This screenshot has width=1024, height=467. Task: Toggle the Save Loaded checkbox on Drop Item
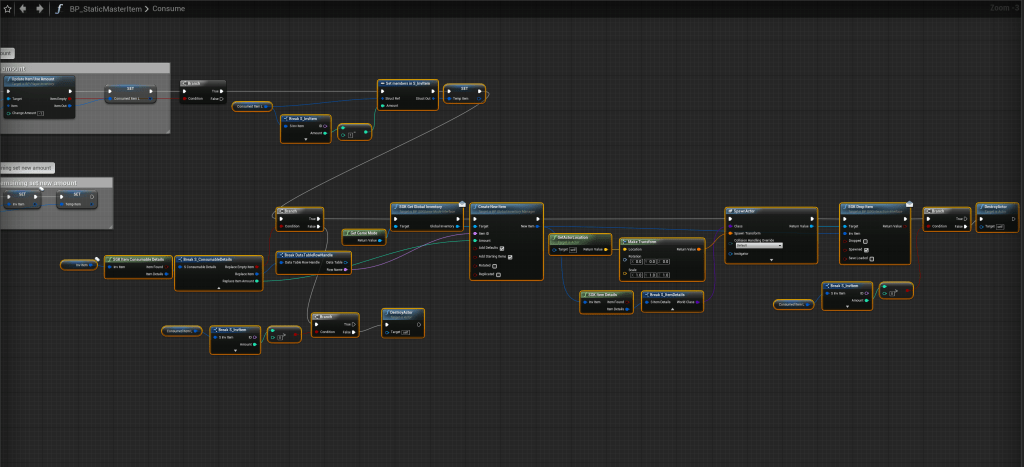point(871,258)
